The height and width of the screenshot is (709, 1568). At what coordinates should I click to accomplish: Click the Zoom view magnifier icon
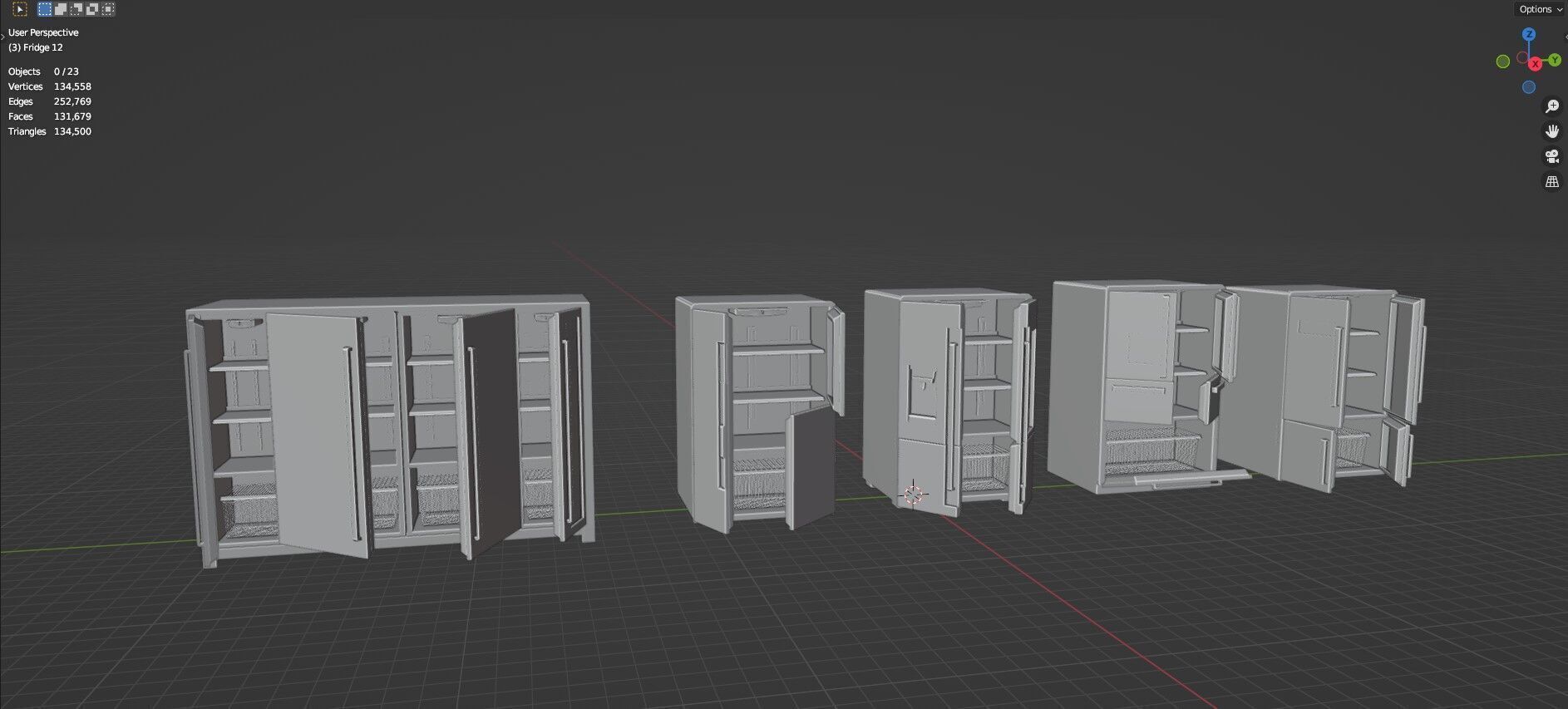(1551, 106)
